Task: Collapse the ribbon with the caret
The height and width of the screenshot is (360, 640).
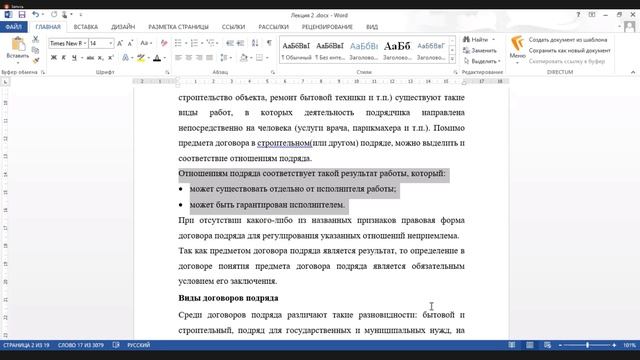Action: pos(633,72)
